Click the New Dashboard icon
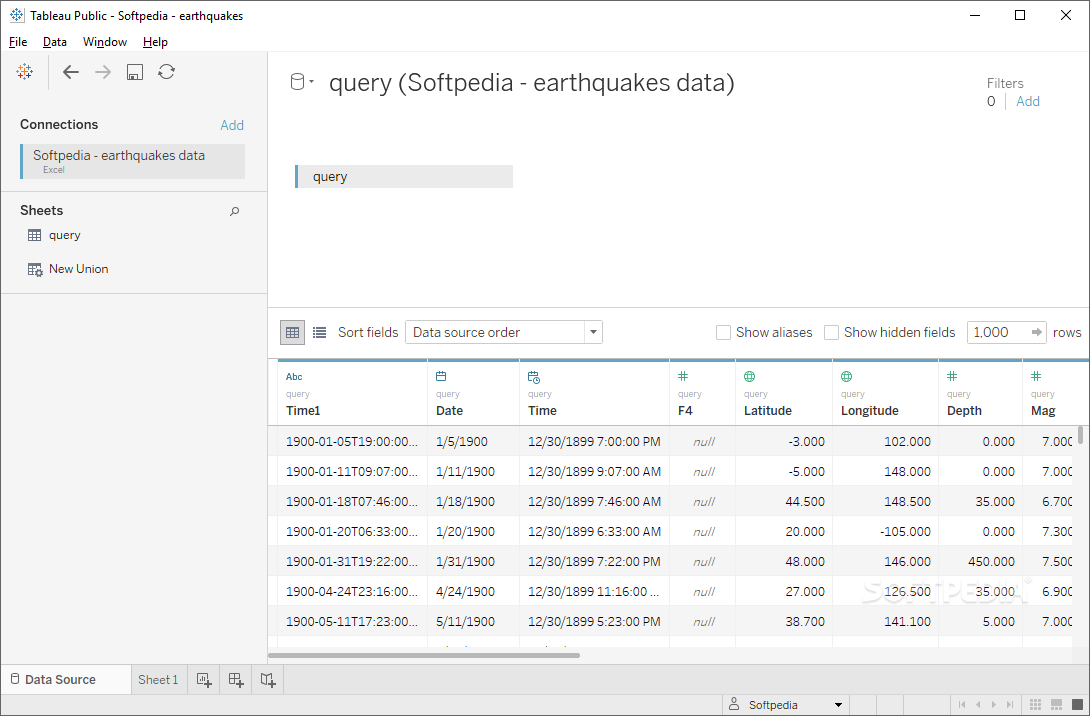 236,680
